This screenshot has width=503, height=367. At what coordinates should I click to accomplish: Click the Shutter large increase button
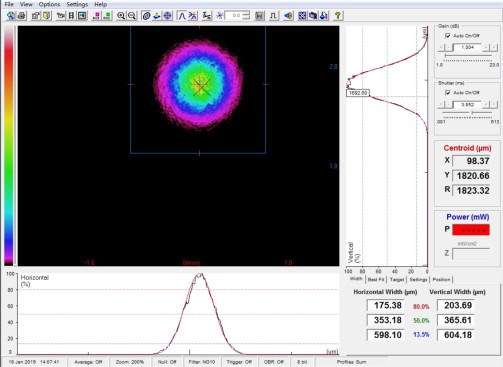(494, 105)
